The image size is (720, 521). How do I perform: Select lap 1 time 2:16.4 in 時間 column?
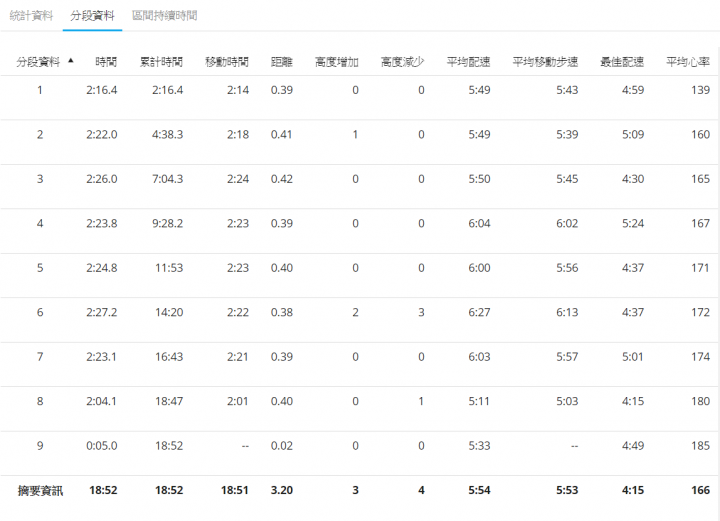pyautogui.click(x=101, y=90)
